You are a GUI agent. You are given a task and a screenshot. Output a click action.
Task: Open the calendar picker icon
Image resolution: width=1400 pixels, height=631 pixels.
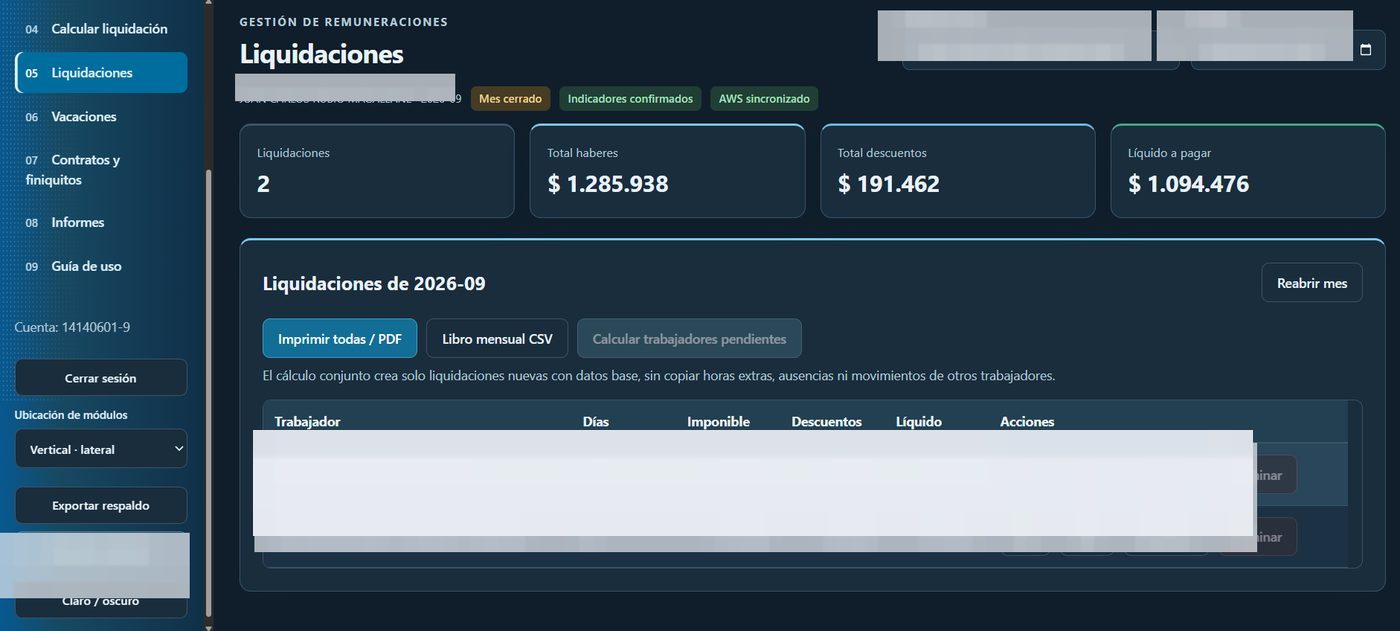1366,50
